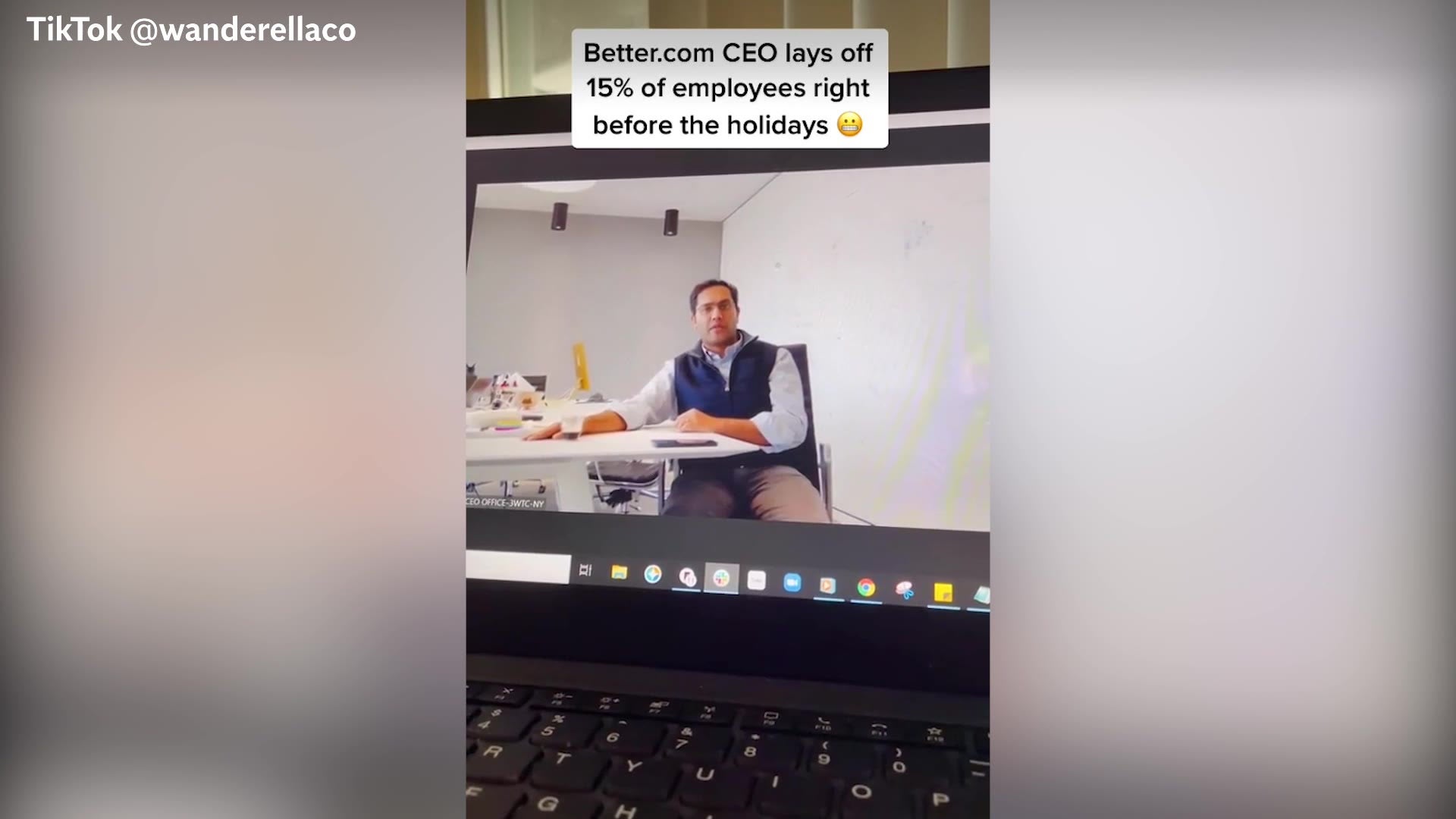This screenshot has width=1456, height=819.
Task: Launch the compass-style app next to File Explorer
Action: [x=653, y=575]
